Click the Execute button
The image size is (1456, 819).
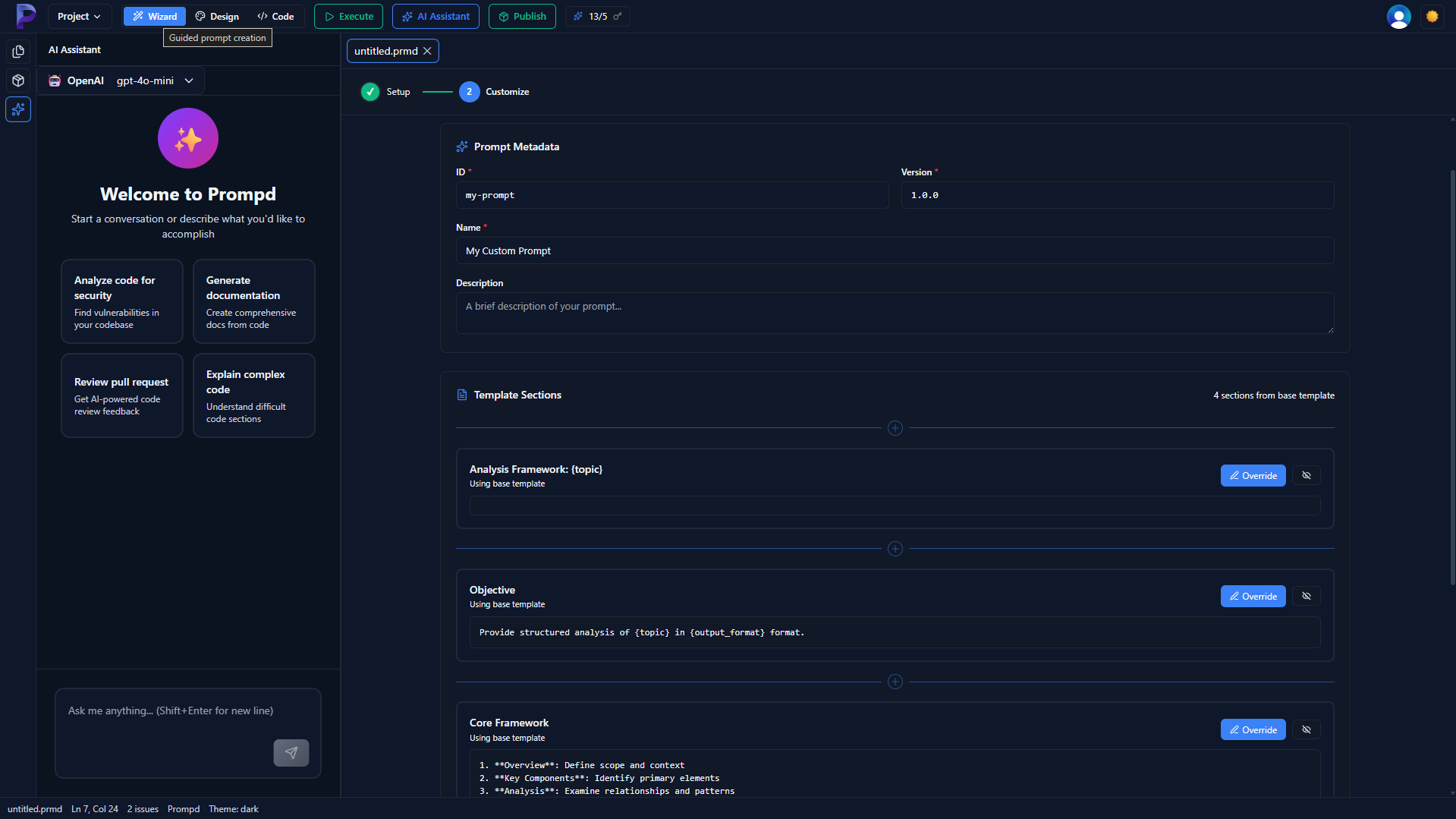click(x=347, y=16)
